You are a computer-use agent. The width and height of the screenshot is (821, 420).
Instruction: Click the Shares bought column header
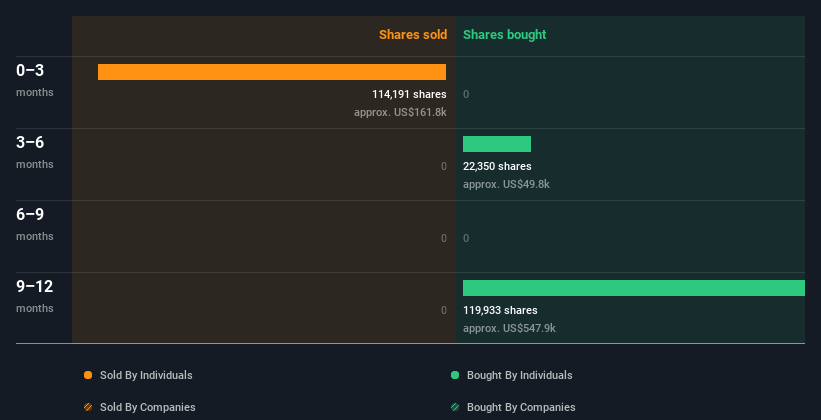[x=505, y=35]
